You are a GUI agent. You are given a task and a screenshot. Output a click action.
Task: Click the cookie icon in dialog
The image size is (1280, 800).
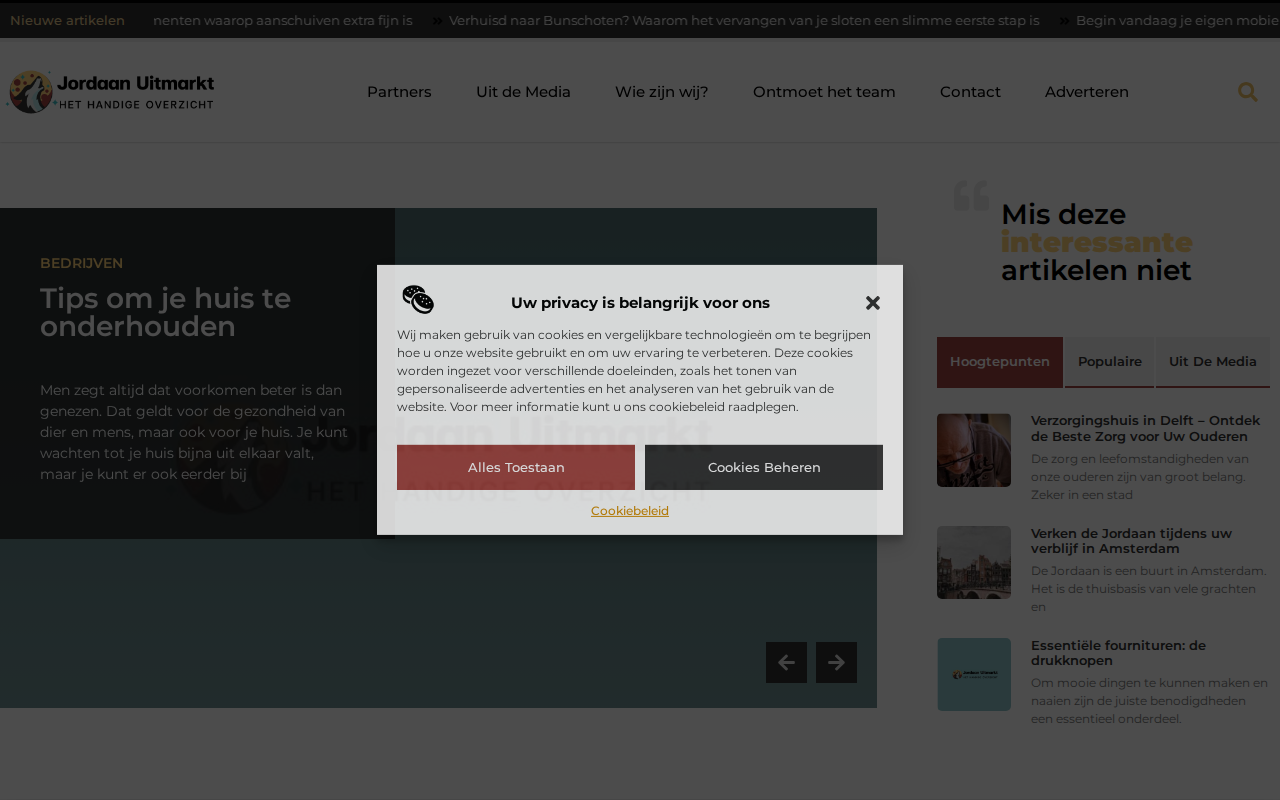click(x=418, y=300)
